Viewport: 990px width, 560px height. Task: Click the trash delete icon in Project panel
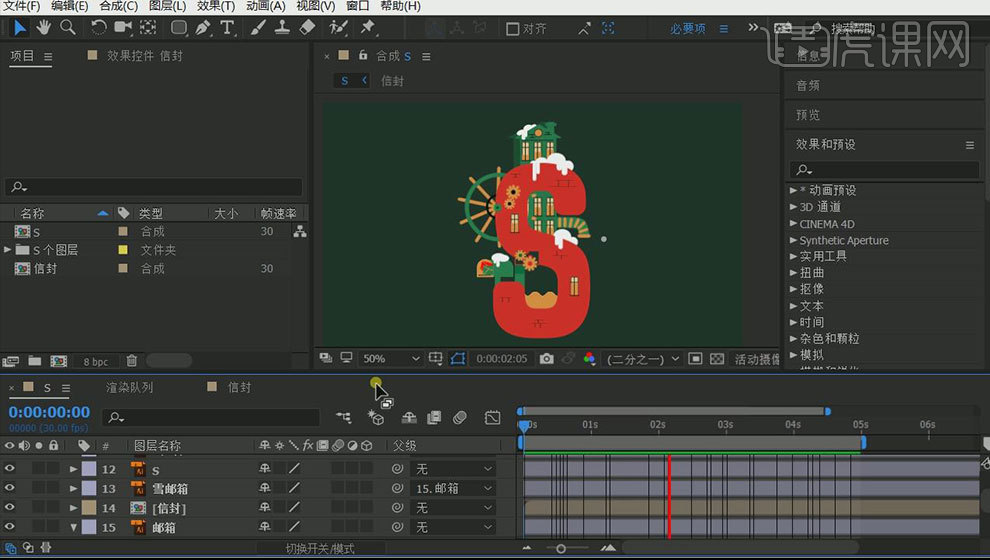tap(131, 360)
